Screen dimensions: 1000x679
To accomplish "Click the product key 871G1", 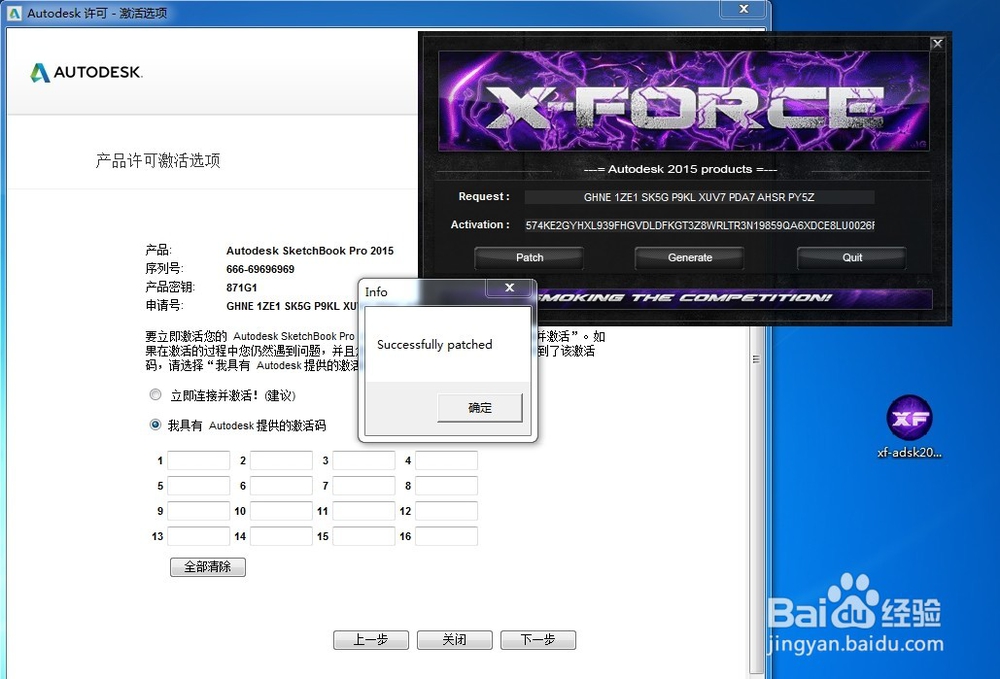I will tap(242, 288).
